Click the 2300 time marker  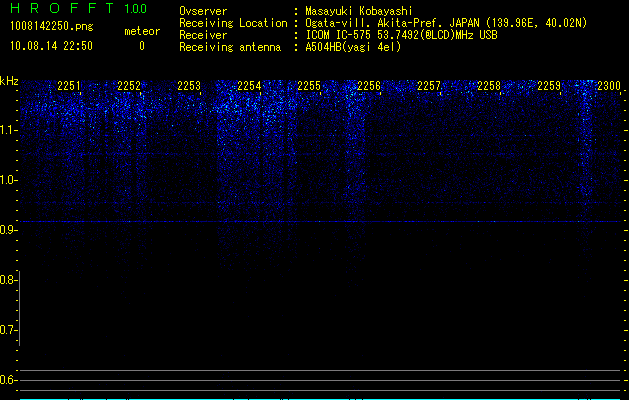[x=609, y=86]
